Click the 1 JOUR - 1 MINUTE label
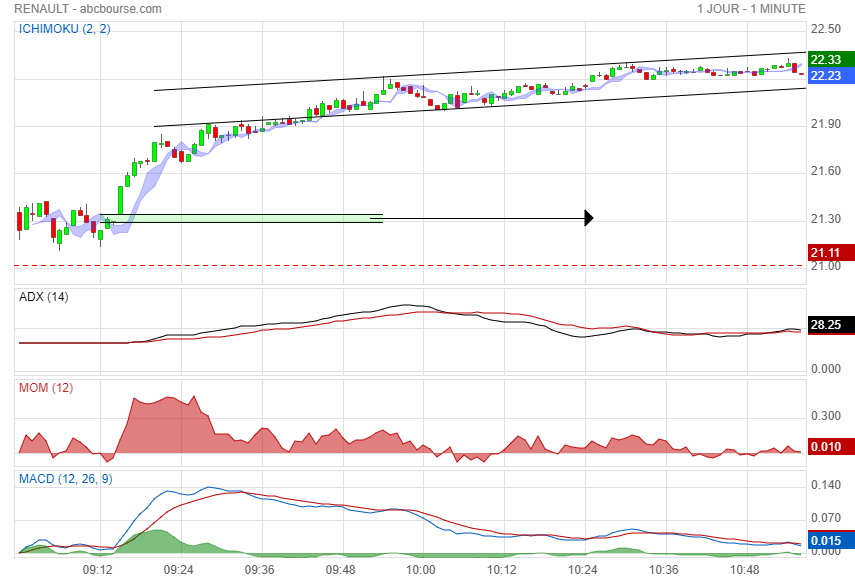Viewport: 855px width, 580px height. coord(751,9)
